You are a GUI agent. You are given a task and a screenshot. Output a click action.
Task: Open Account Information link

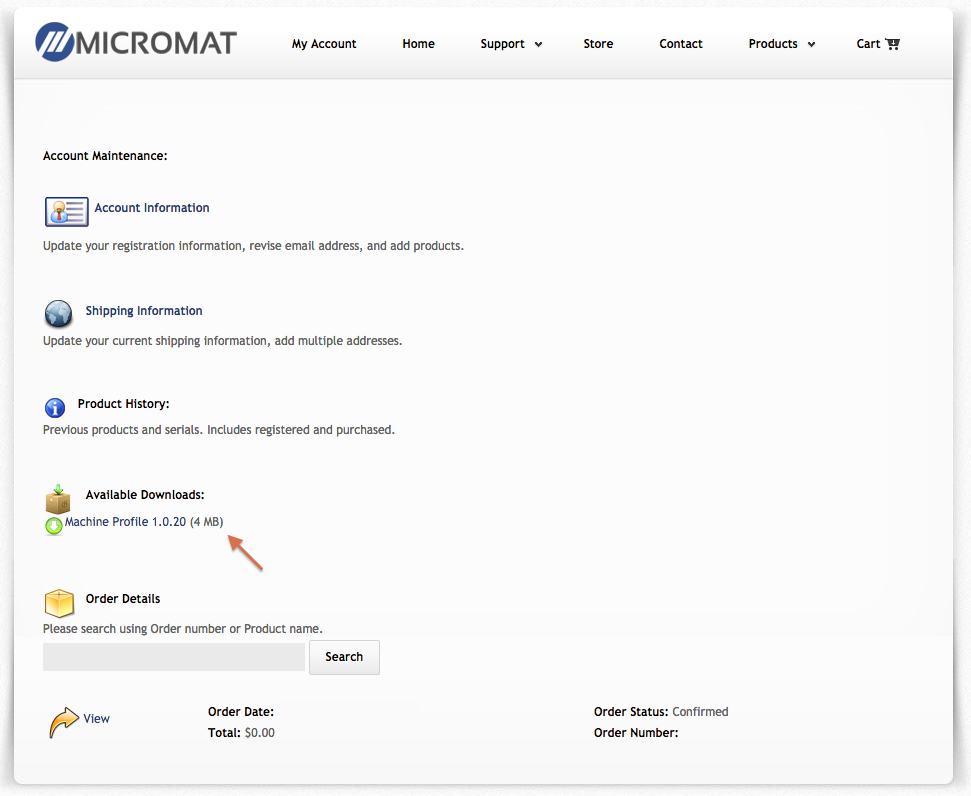pos(152,208)
